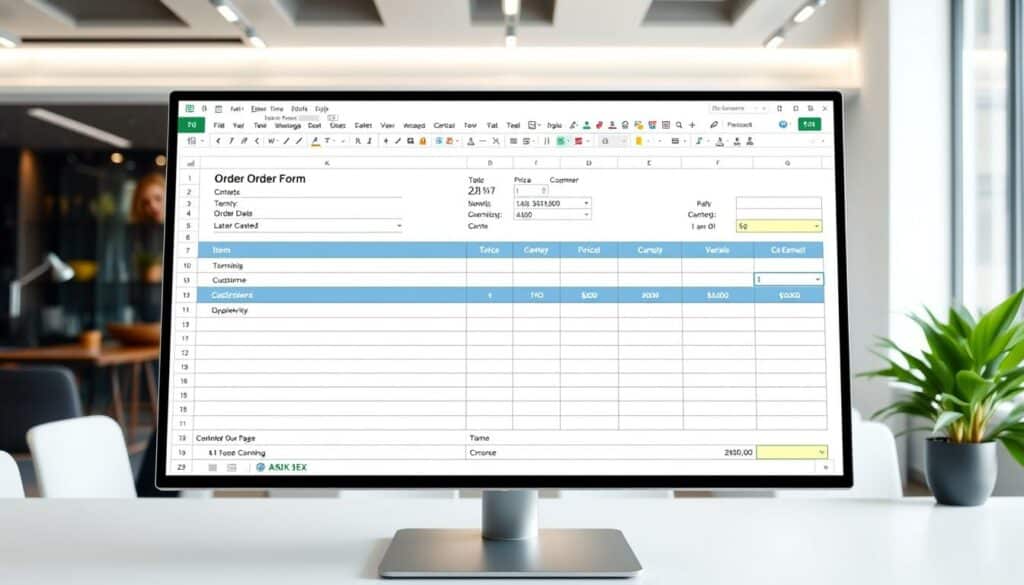
Task: Click the Varials column header
Action: click(717, 250)
